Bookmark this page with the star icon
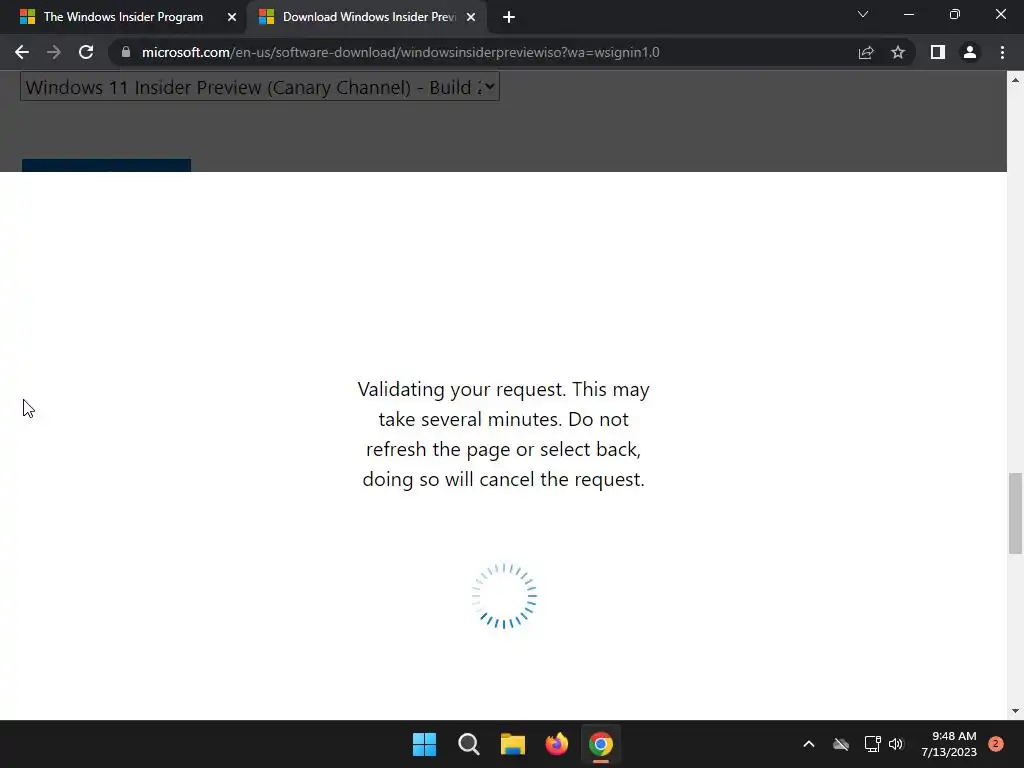 pyautogui.click(x=898, y=52)
